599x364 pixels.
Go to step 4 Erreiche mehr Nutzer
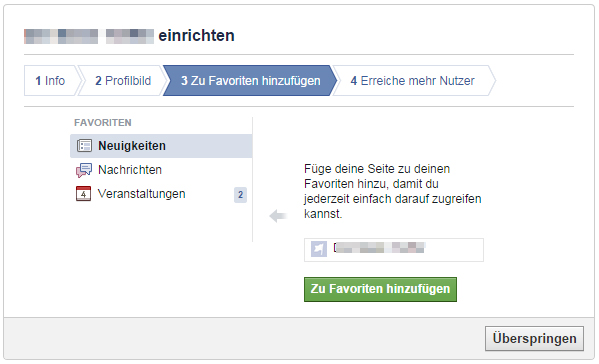coord(413,81)
